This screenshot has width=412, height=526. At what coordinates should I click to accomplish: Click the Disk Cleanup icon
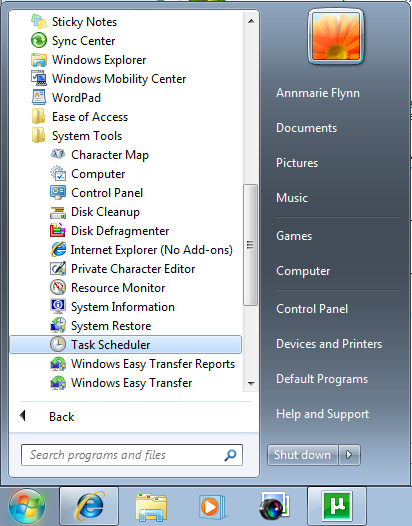58,212
